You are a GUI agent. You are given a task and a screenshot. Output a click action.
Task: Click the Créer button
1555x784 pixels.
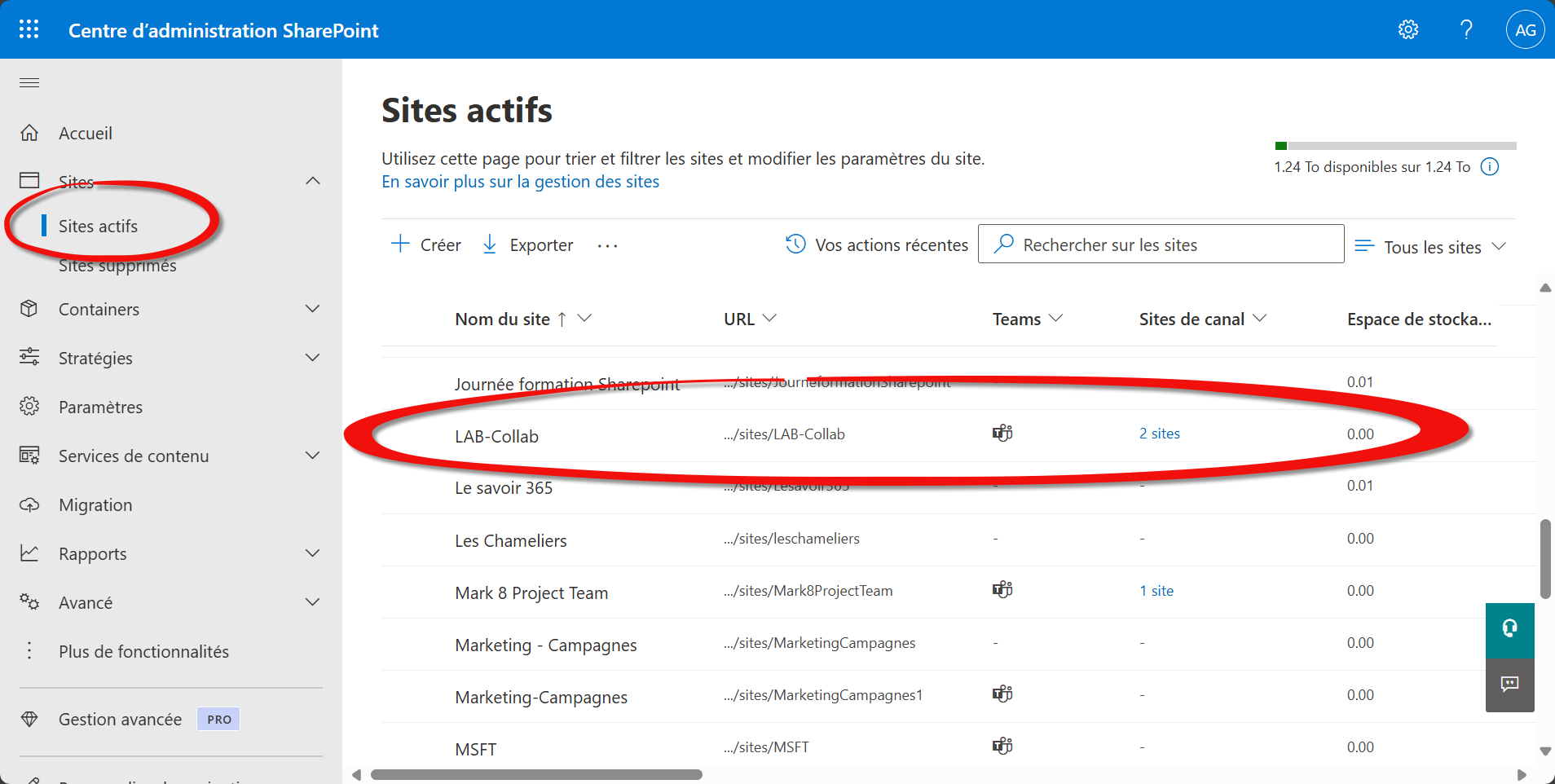tap(426, 245)
